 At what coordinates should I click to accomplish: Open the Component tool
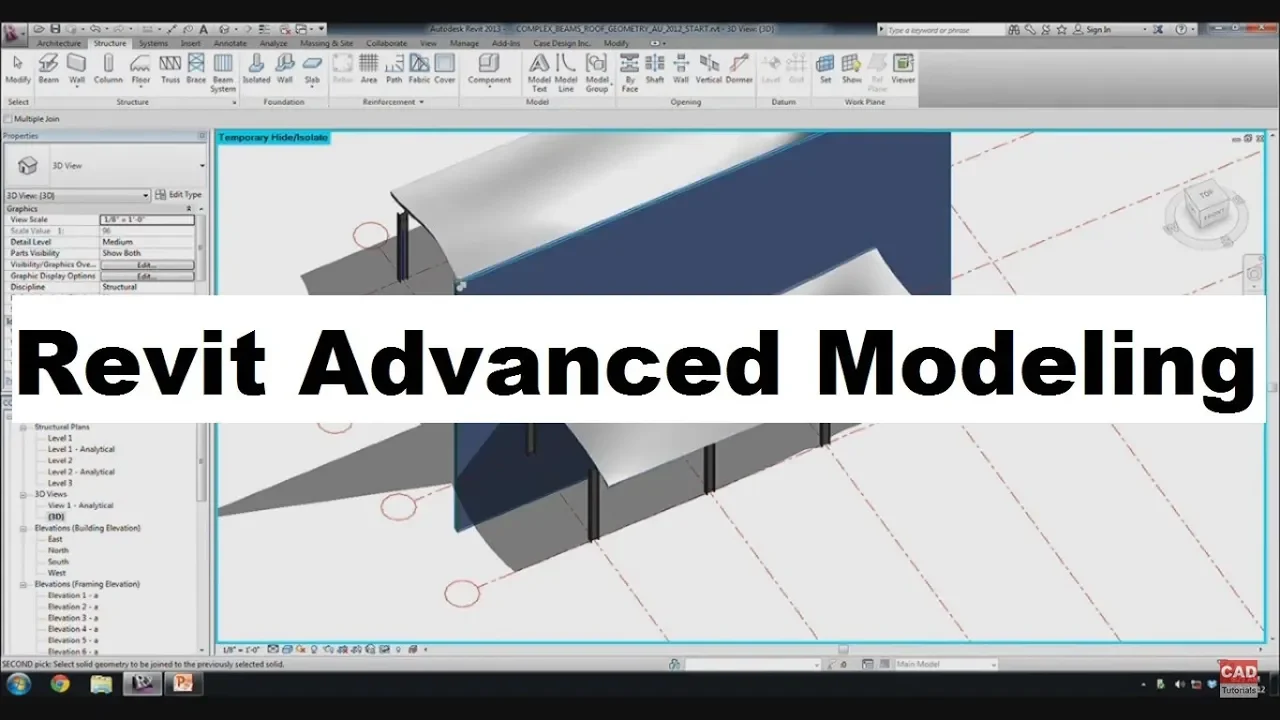[x=489, y=68]
